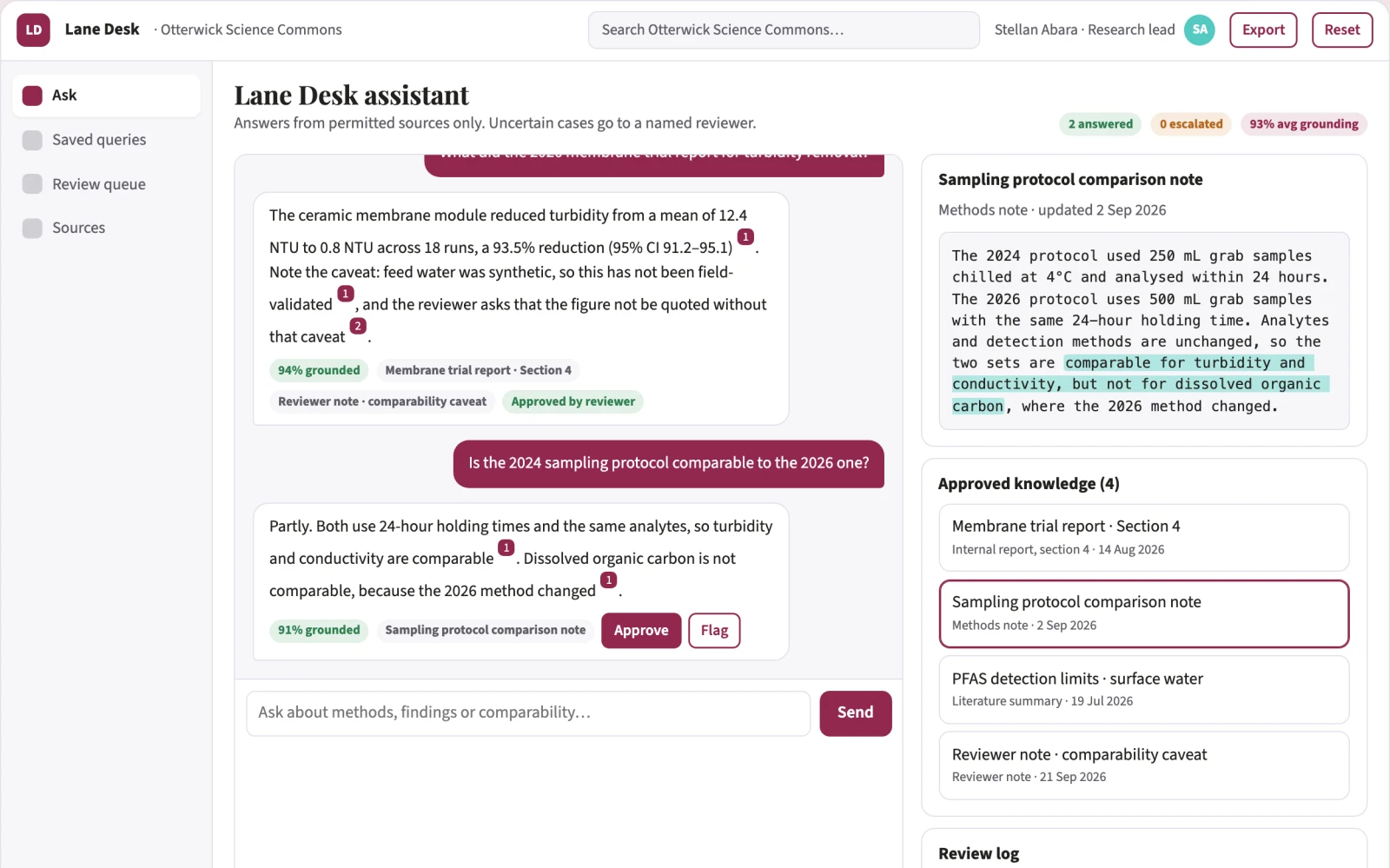Image resolution: width=1390 pixels, height=868 pixels.
Task: Approve the sampling protocol answer
Action: click(641, 631)
